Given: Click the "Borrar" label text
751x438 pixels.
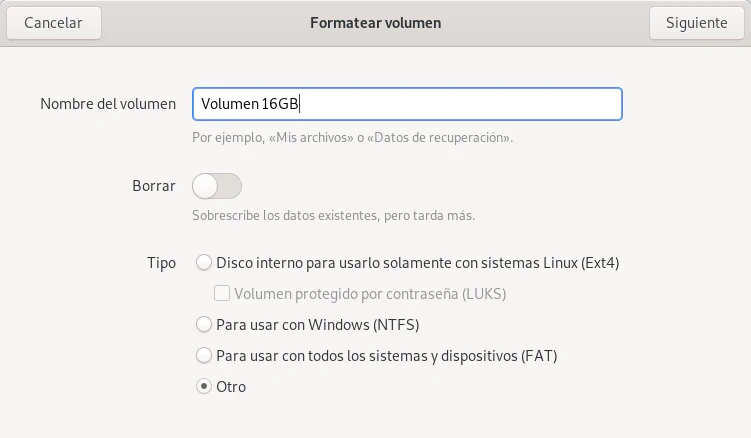Looking at the screenshot, I should click(x=154, y=186).
